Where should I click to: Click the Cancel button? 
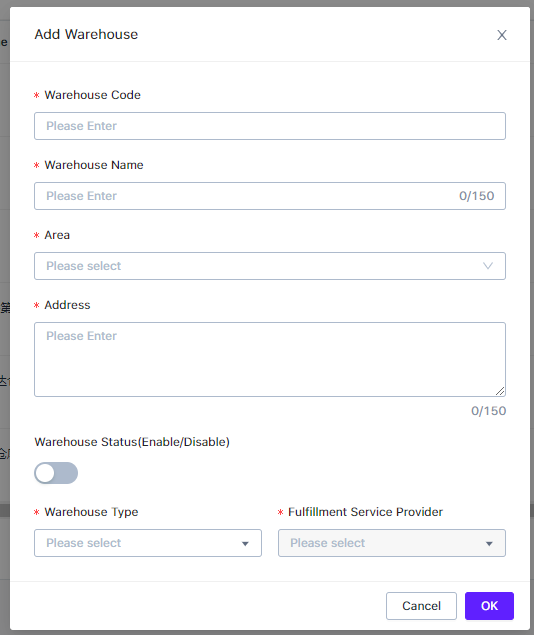[x=421, y=606]
